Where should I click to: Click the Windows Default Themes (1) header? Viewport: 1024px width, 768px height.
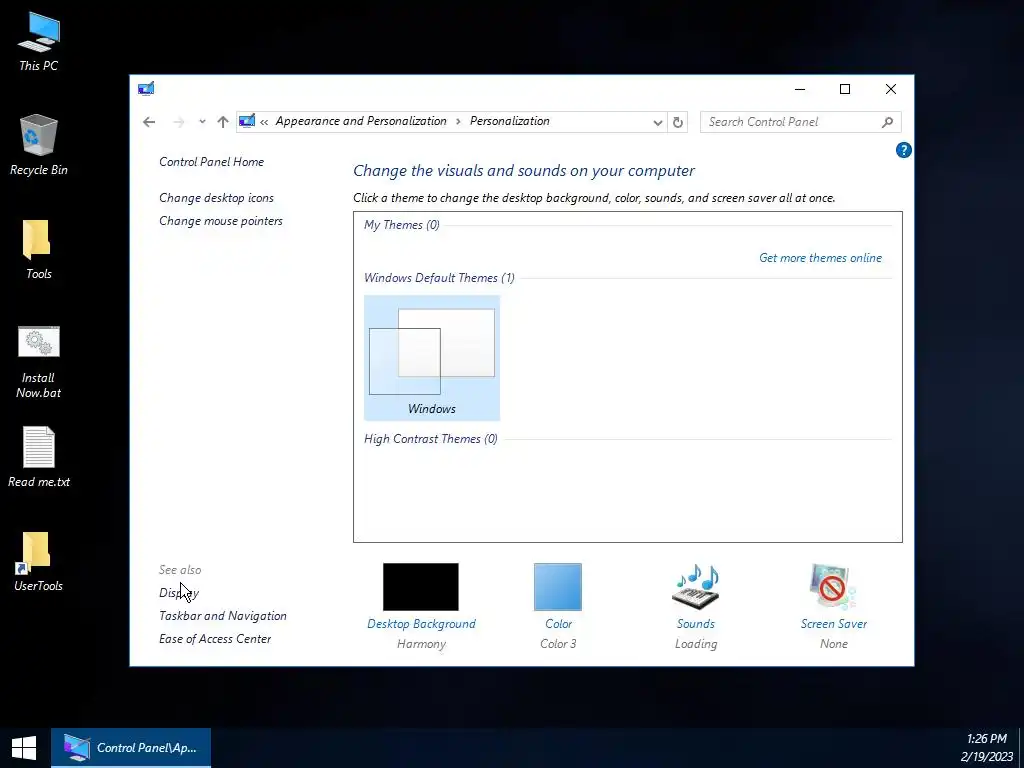[439, 278]
